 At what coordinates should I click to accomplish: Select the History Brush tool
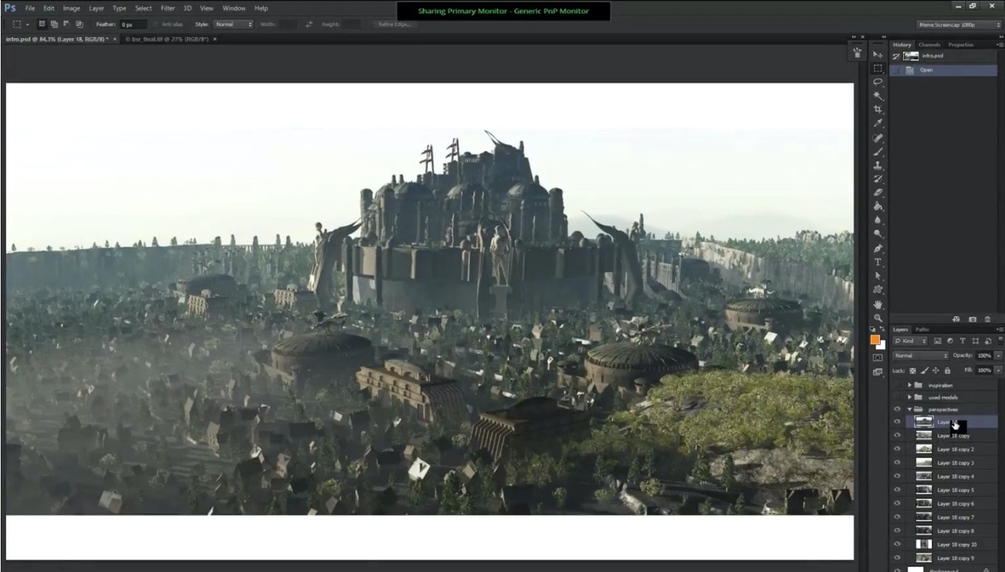pyautogui.click(x=878, y=179)
